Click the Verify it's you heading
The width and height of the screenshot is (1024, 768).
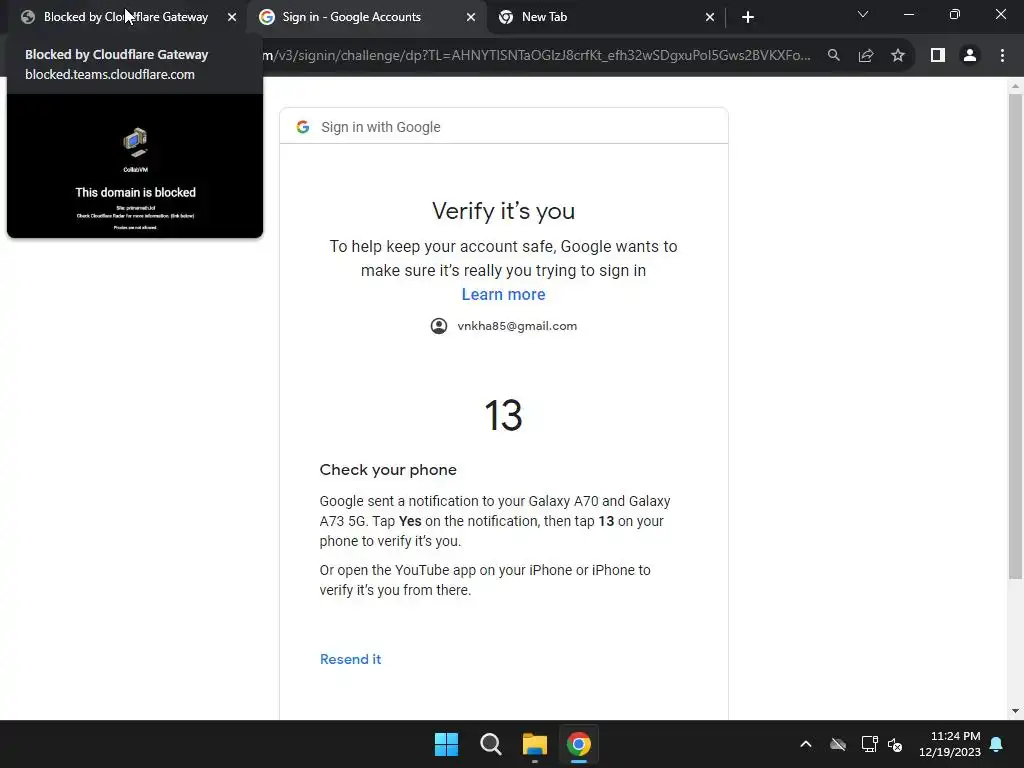(504, 211)
